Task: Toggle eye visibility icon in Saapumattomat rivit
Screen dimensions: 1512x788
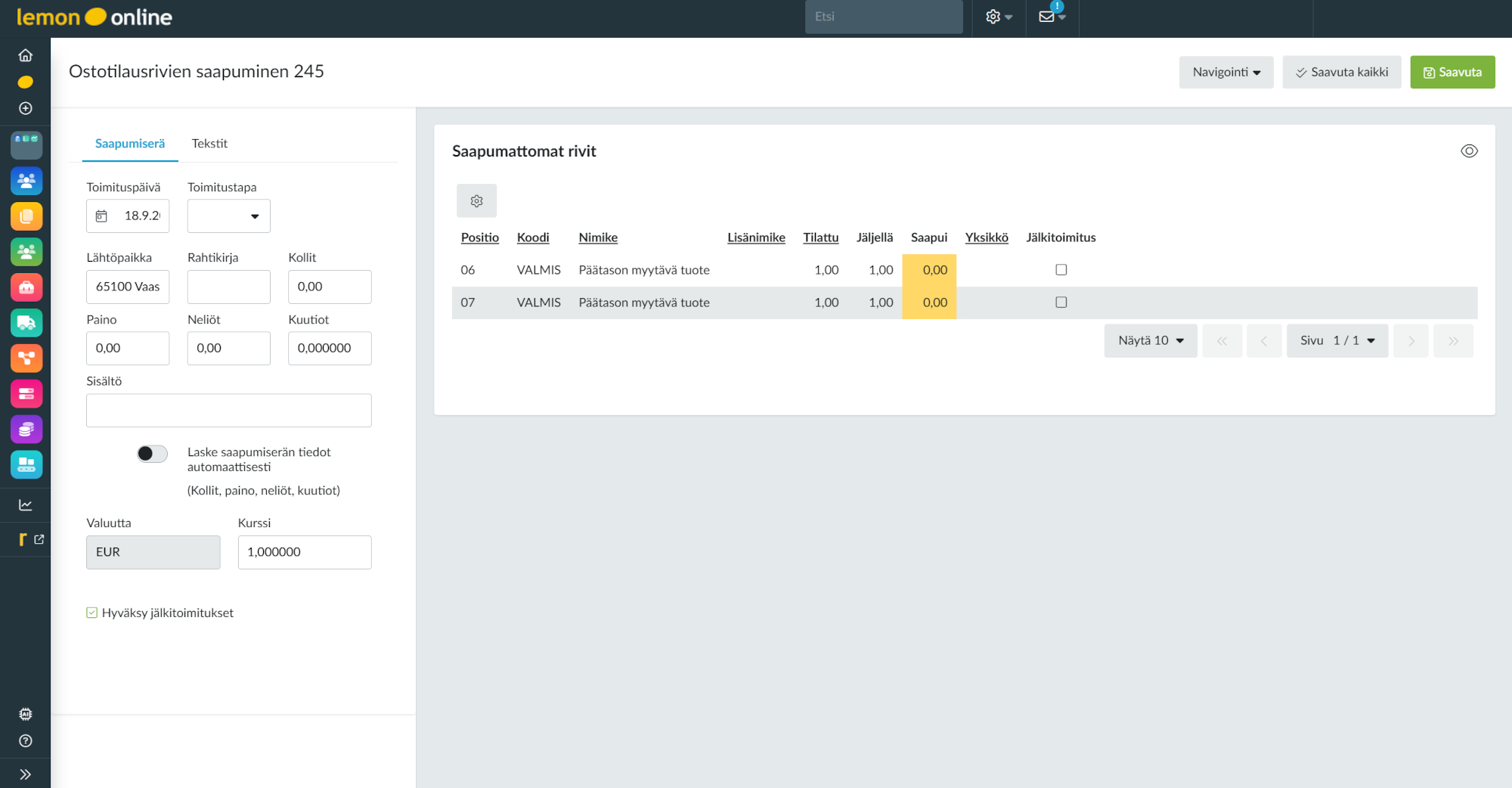Action: point(1468,151)
